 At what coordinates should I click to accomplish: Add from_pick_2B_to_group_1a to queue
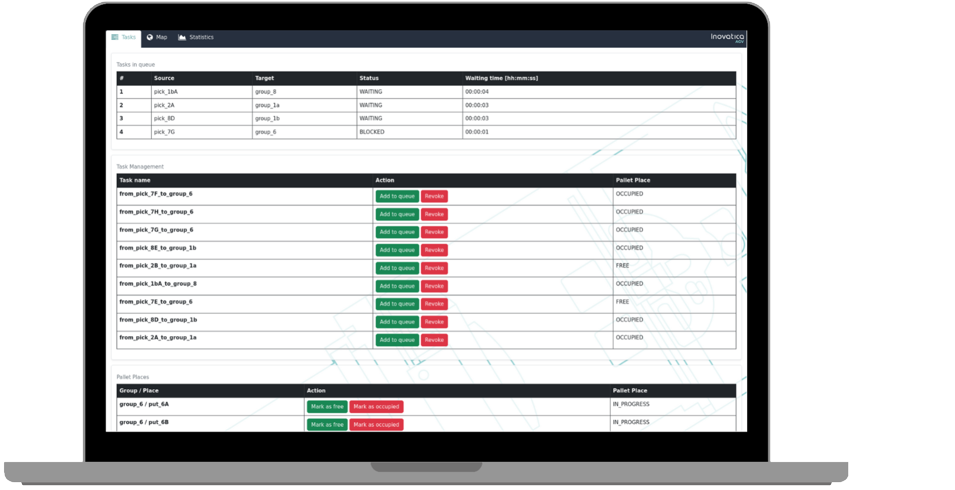point(397,268)
